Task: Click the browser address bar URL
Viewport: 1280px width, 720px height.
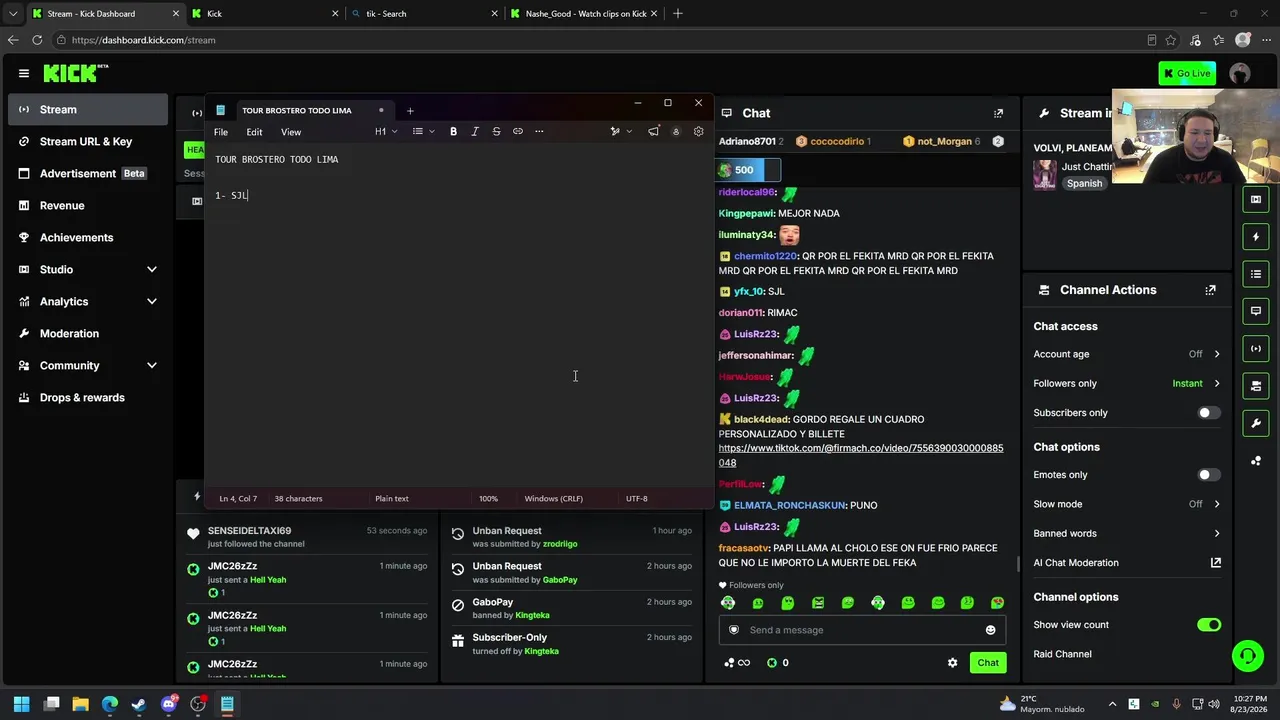Action: tap(144, 40)
